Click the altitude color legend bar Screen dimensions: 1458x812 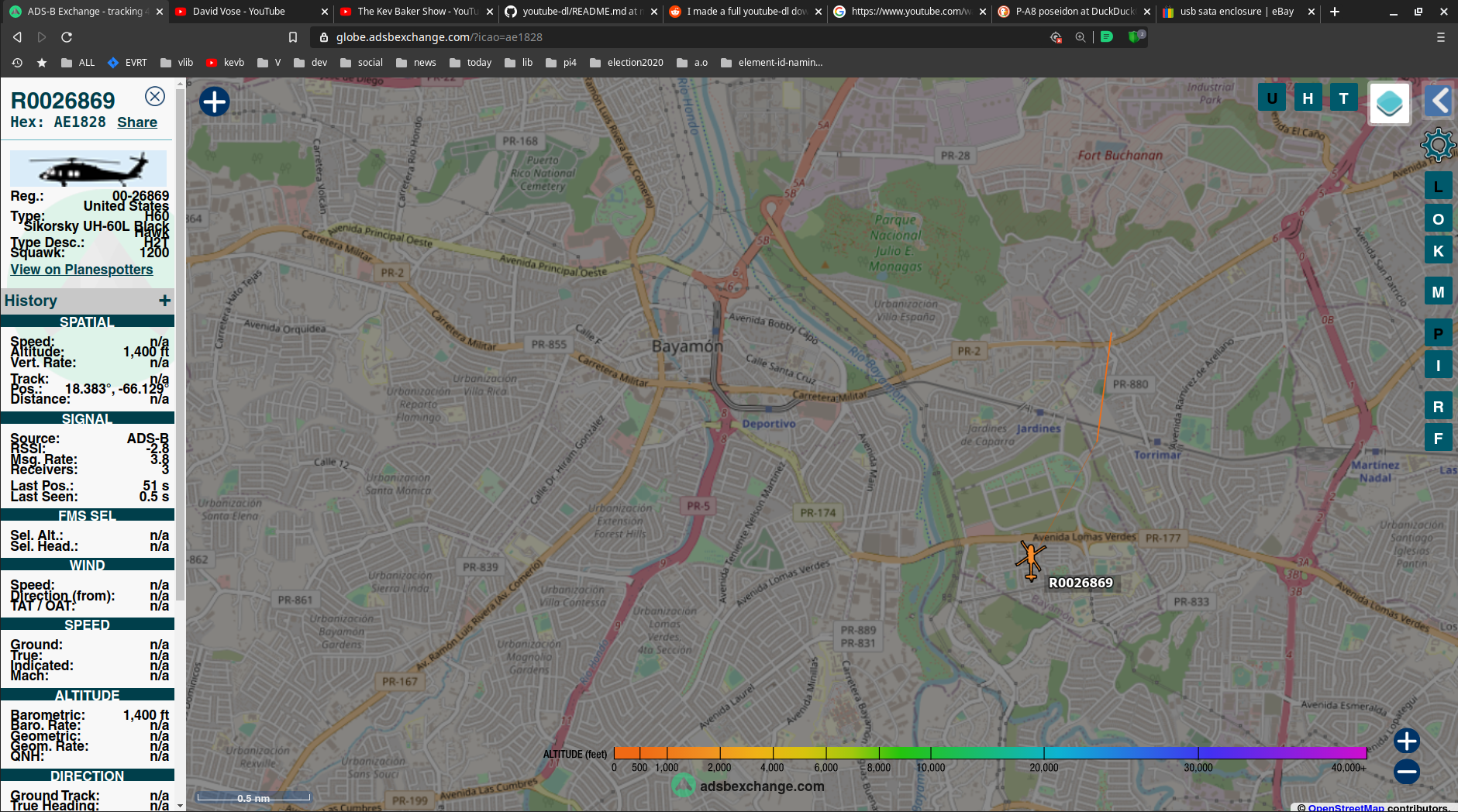click(x=990, y=752)
